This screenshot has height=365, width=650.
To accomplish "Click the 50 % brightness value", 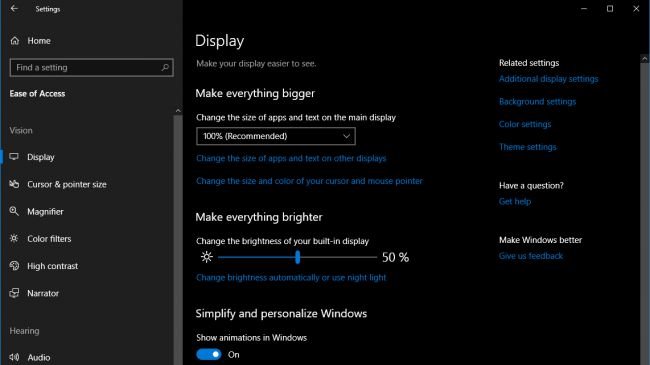I will (x=395, y=257).
